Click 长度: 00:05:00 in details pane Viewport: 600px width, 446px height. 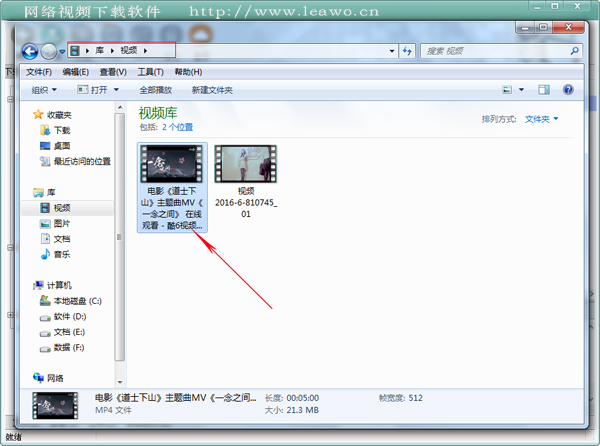pos(292,398)
